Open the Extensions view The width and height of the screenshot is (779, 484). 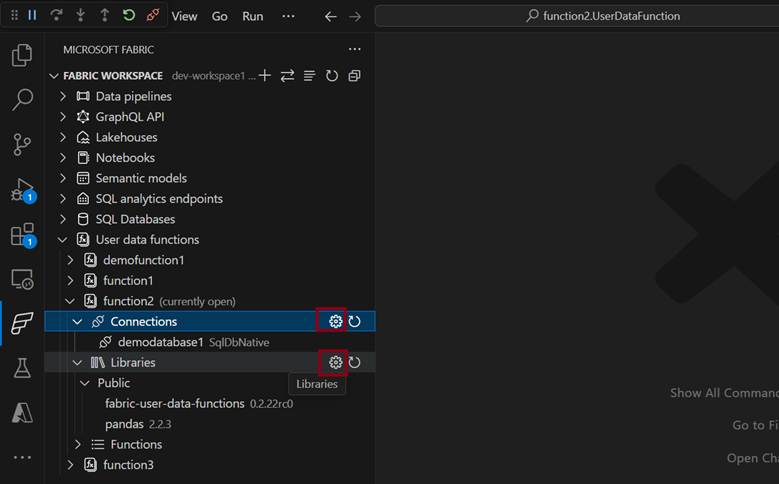point(23,235)
